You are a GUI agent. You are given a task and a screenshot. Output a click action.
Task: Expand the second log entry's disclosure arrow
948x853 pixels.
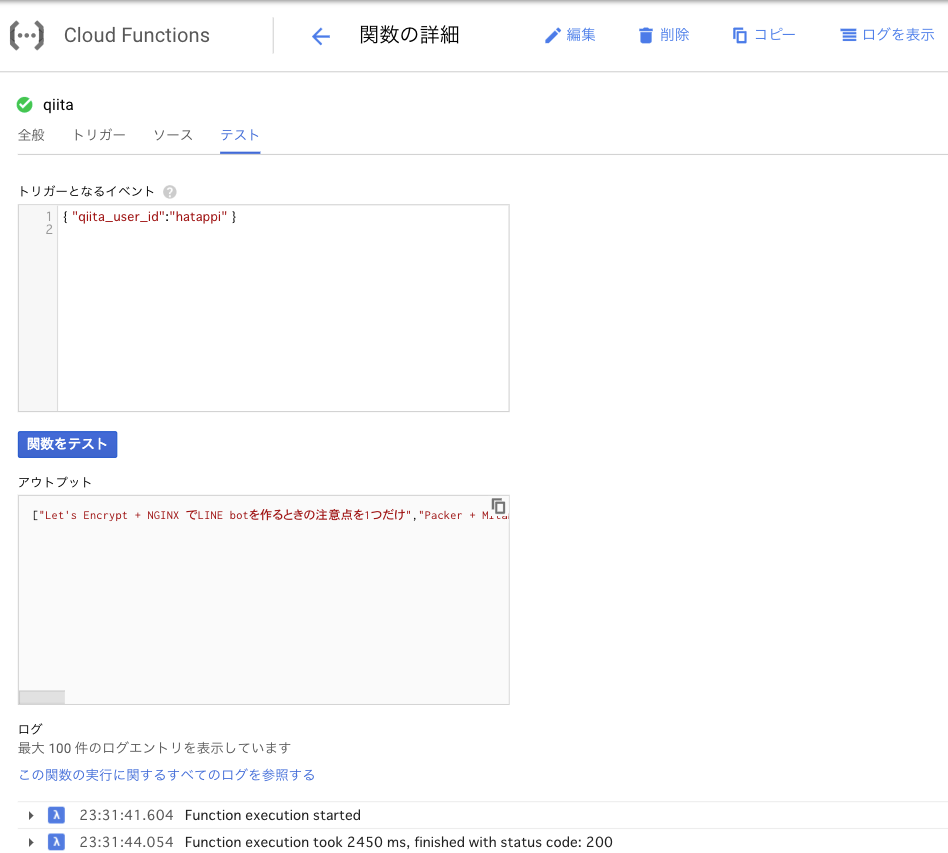pyautogui.click(x=30, y=842)
